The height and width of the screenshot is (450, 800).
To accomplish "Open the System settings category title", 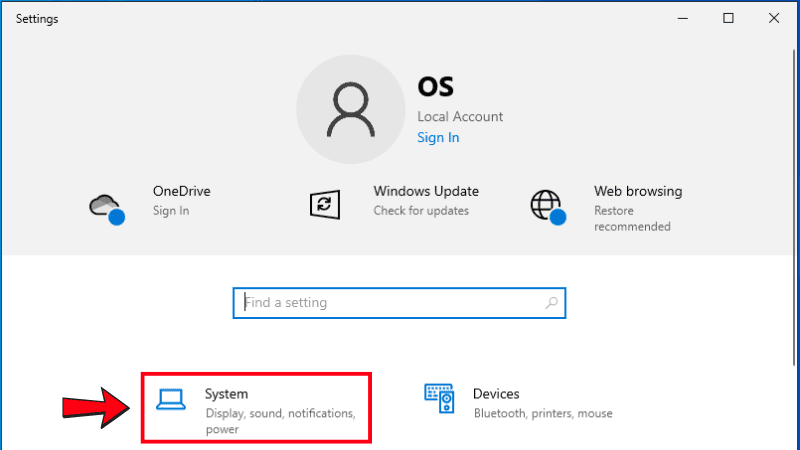I will [x=226, y=394].
